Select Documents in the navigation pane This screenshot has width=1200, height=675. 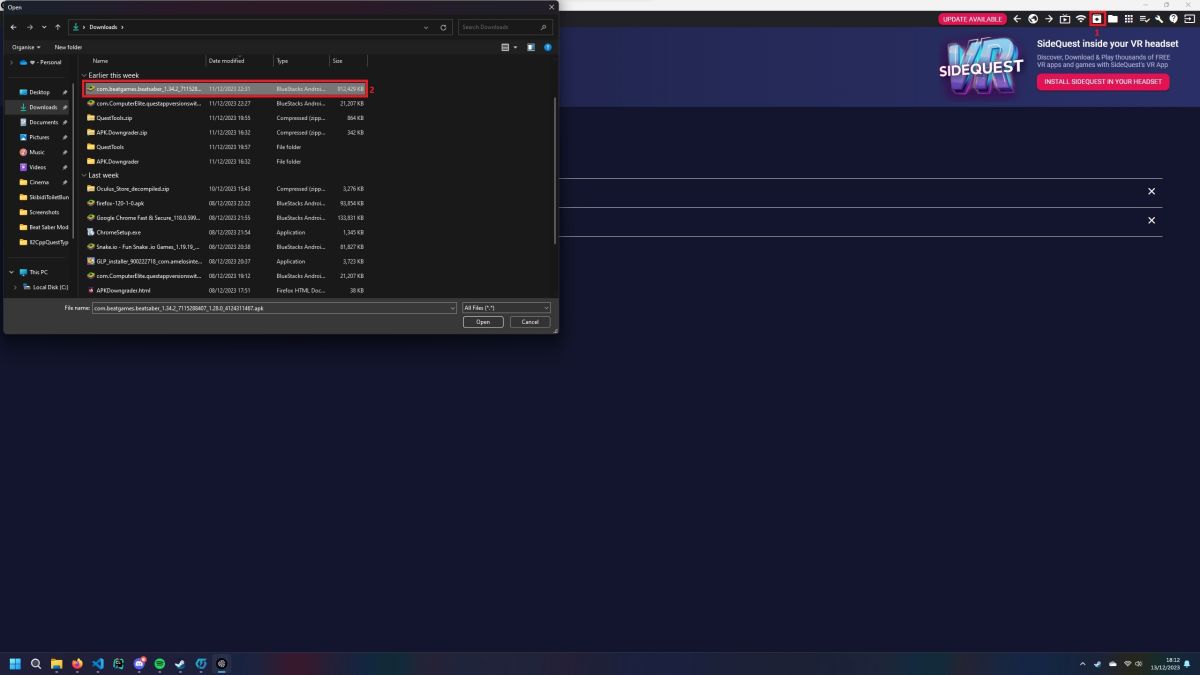43,122
